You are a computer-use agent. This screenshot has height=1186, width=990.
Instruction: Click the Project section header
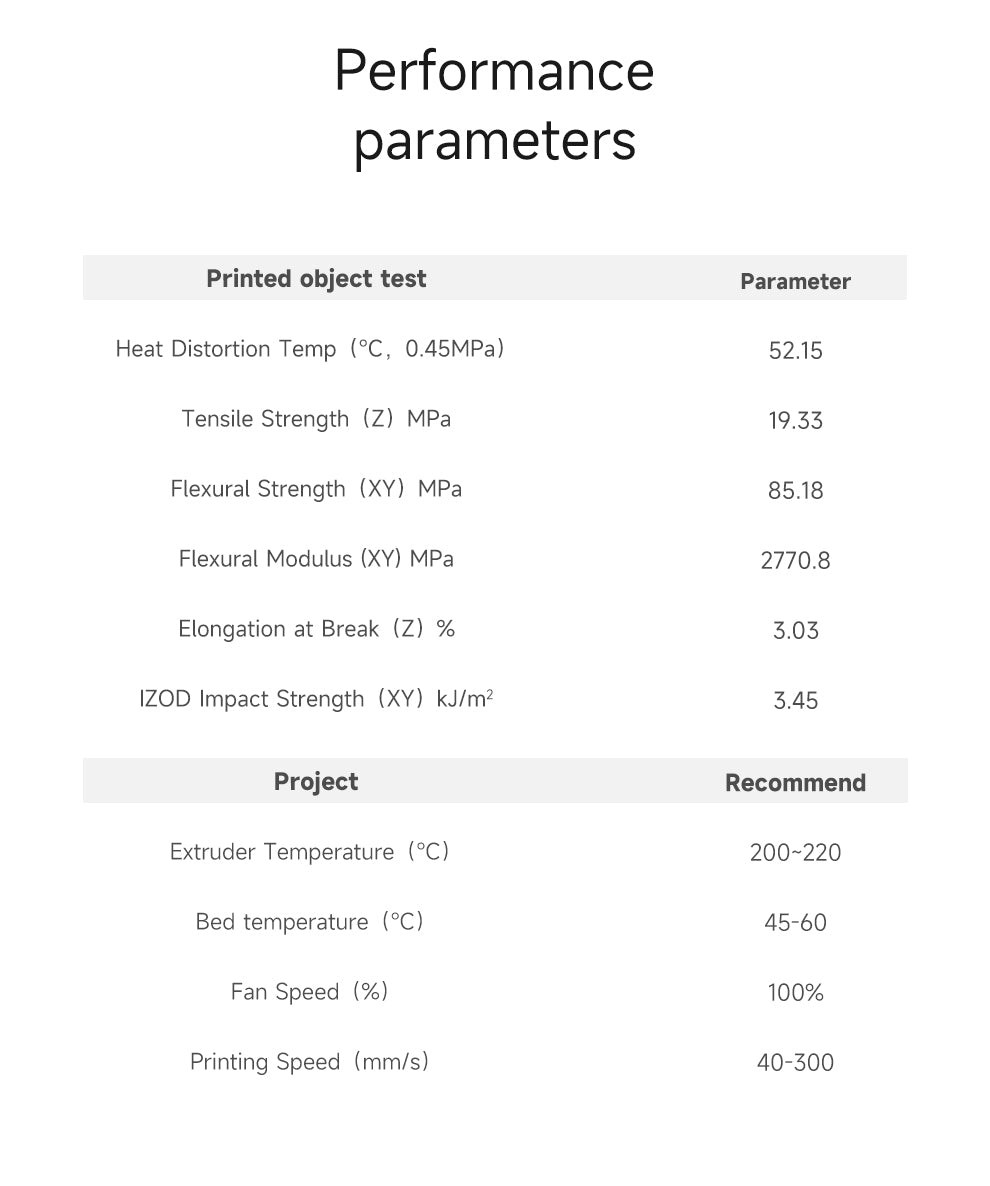coord(316,782)
